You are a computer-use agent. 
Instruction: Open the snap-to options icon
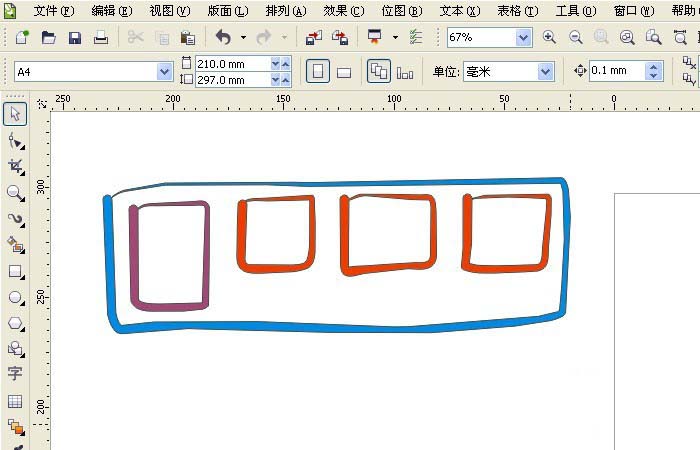(x=416, y=38)
